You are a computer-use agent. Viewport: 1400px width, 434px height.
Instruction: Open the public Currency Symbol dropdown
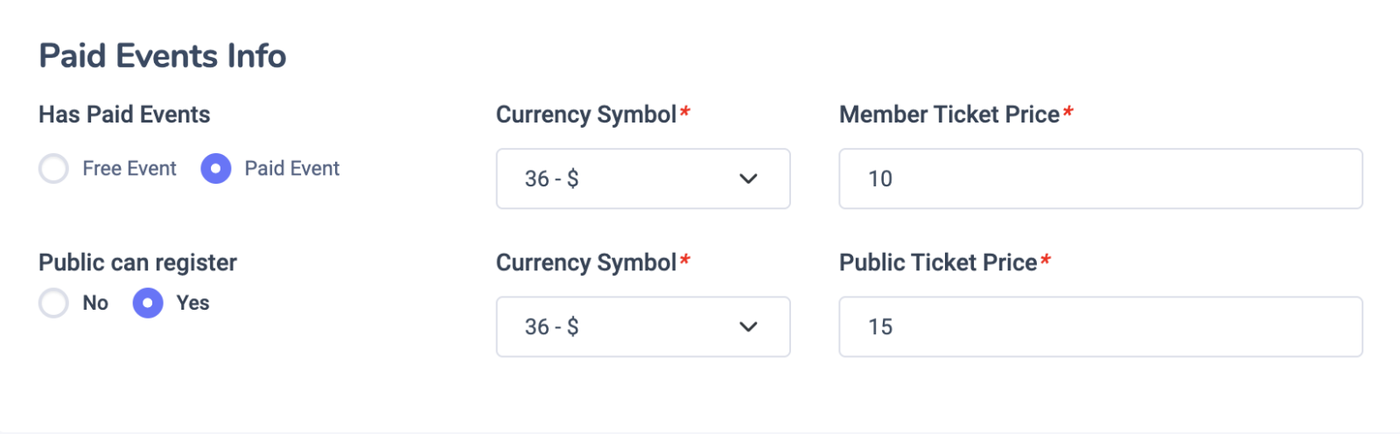[642, 327]
